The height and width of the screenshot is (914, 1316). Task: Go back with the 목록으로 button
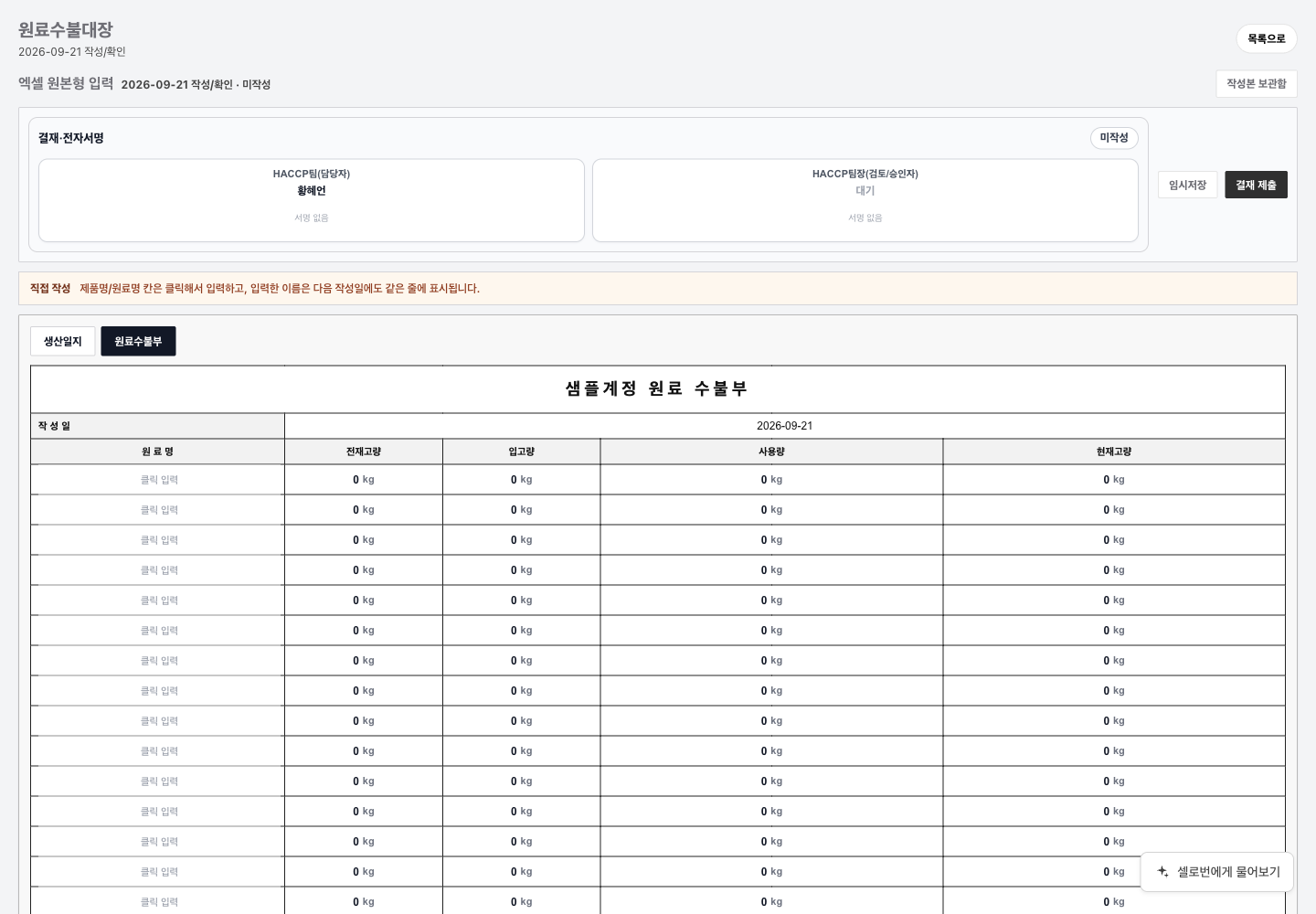click(x=1266, y=38)
